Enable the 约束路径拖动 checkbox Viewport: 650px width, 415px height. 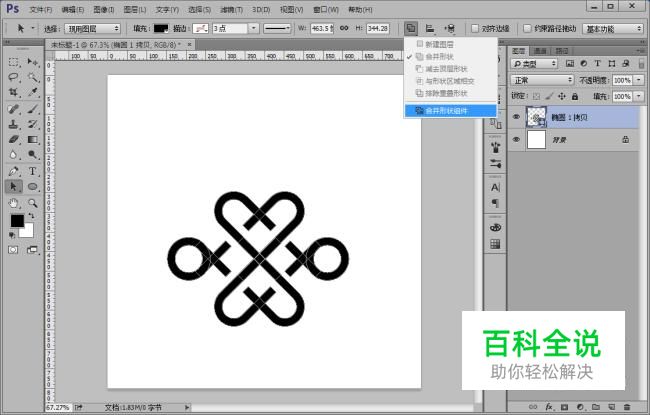pos(527,29)
